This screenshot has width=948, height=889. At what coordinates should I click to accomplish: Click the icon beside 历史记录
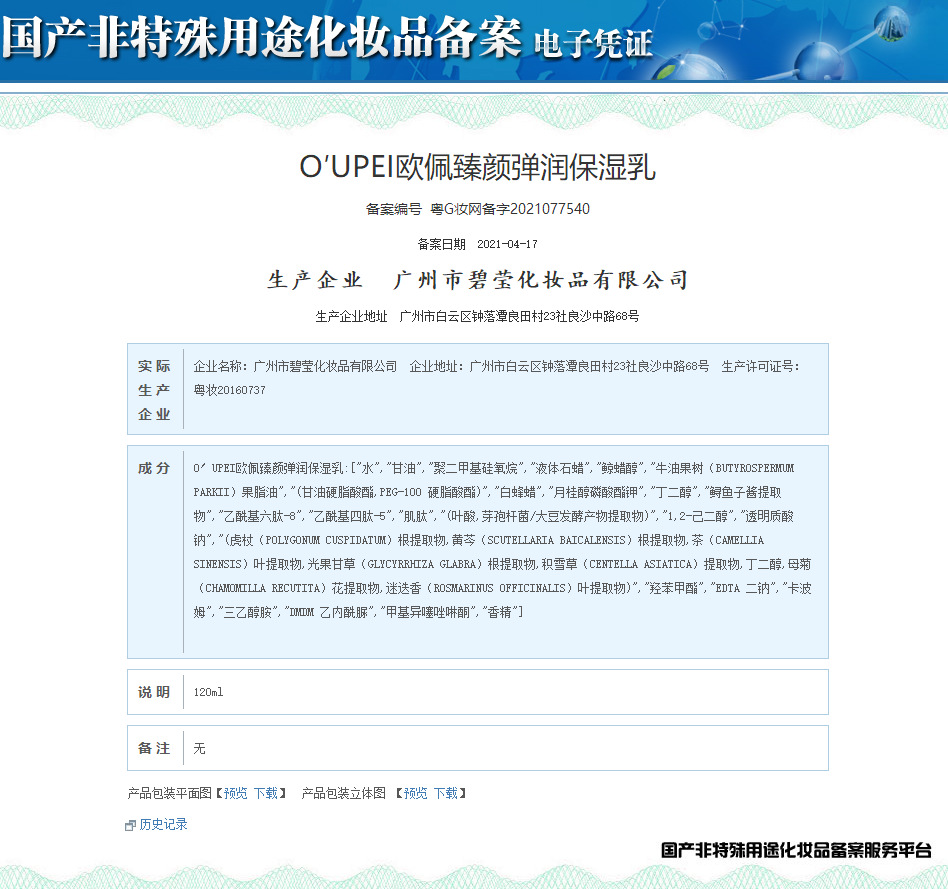130,826
